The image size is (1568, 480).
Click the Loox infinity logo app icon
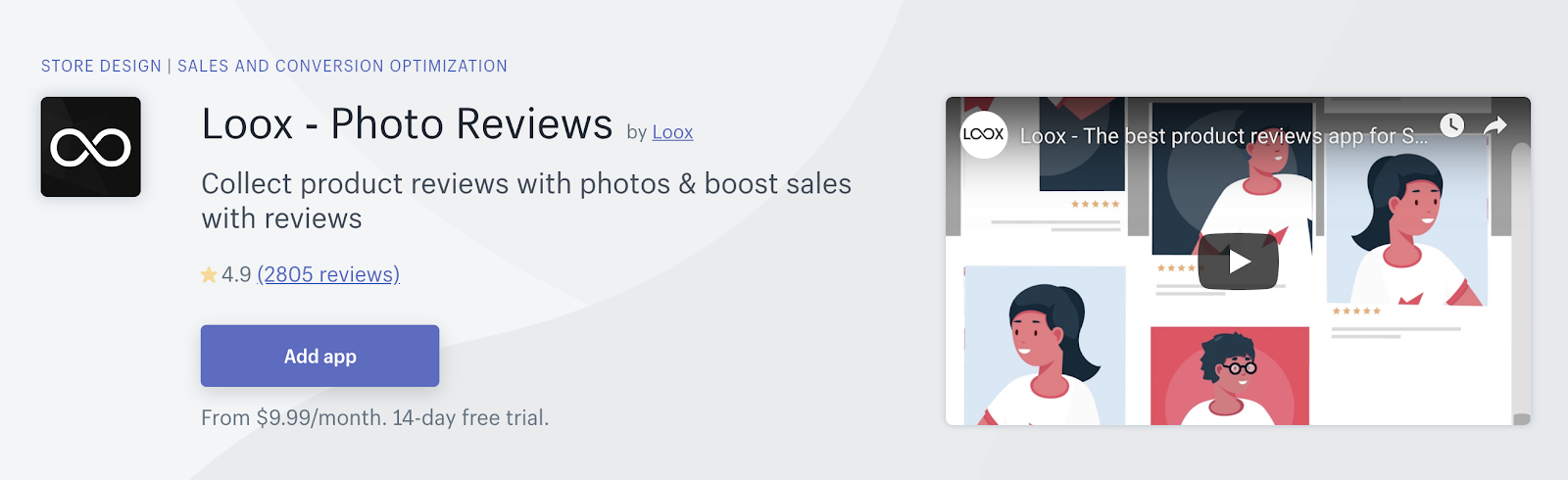pos(90,147)
